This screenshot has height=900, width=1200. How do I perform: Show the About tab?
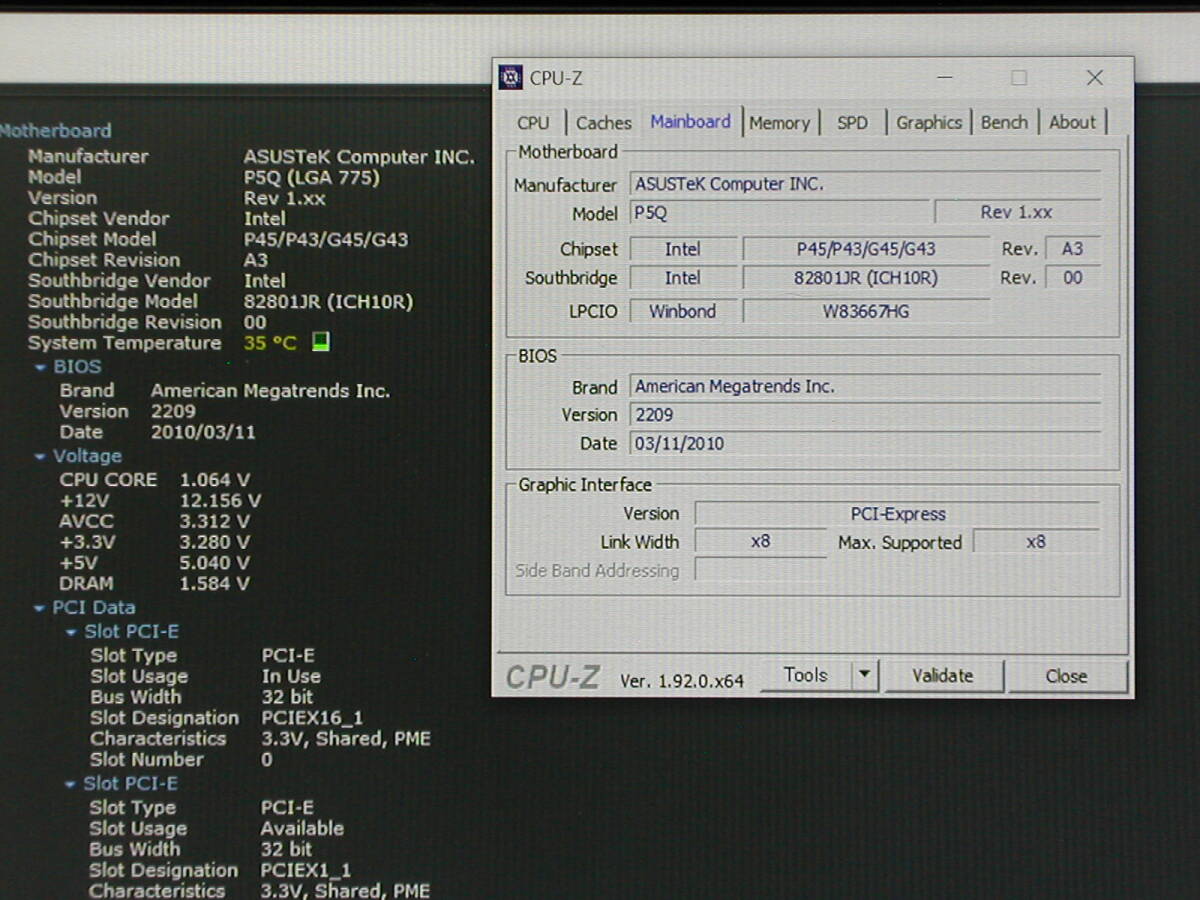1072,122
